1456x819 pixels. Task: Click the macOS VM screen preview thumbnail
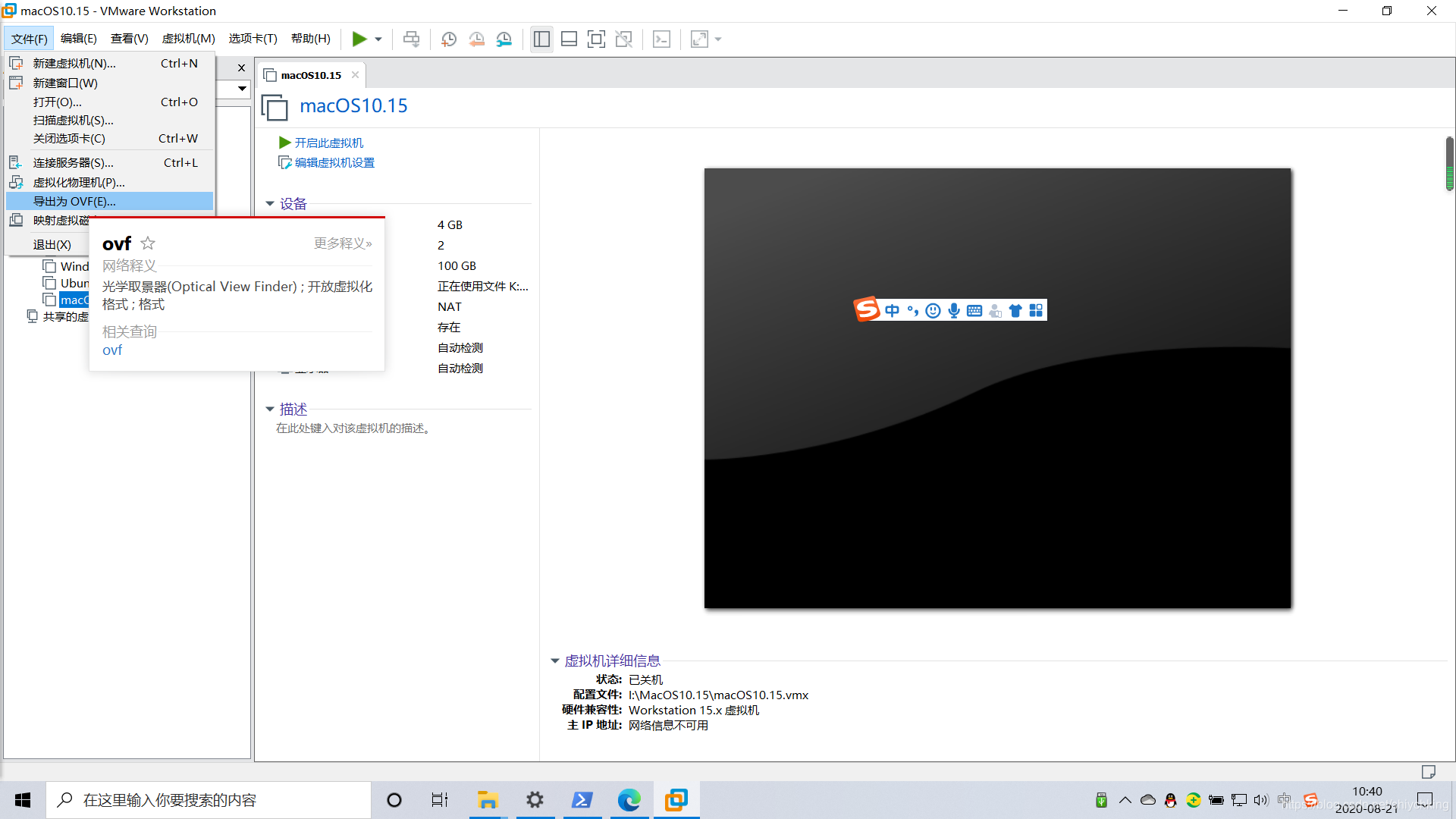[x=997, y=388]
